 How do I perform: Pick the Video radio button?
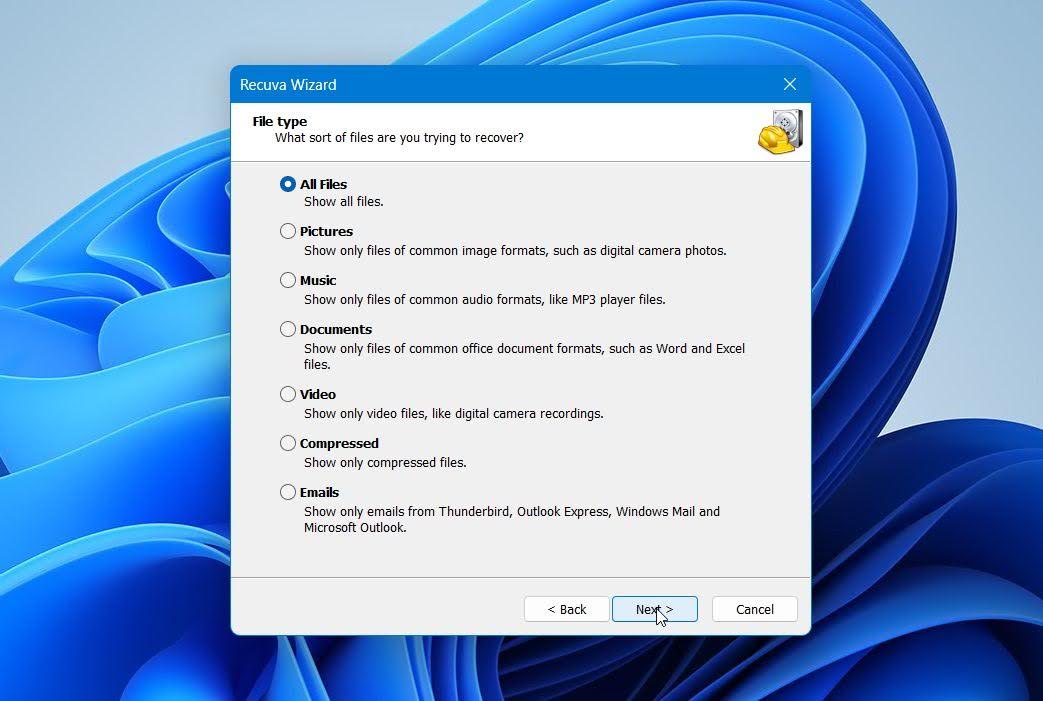(287, 394)
